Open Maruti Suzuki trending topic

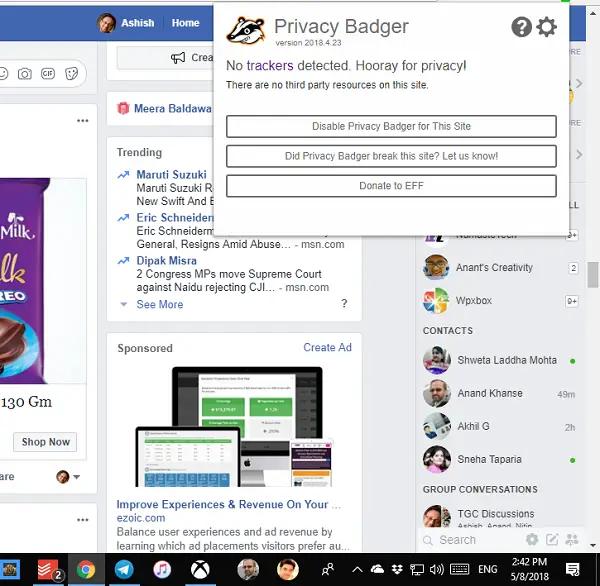171,175
